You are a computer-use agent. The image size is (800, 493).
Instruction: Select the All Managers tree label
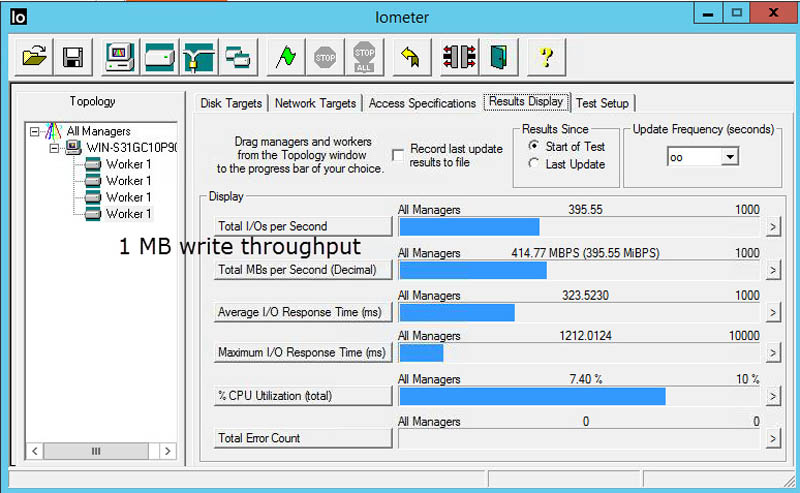pos(98,131)
